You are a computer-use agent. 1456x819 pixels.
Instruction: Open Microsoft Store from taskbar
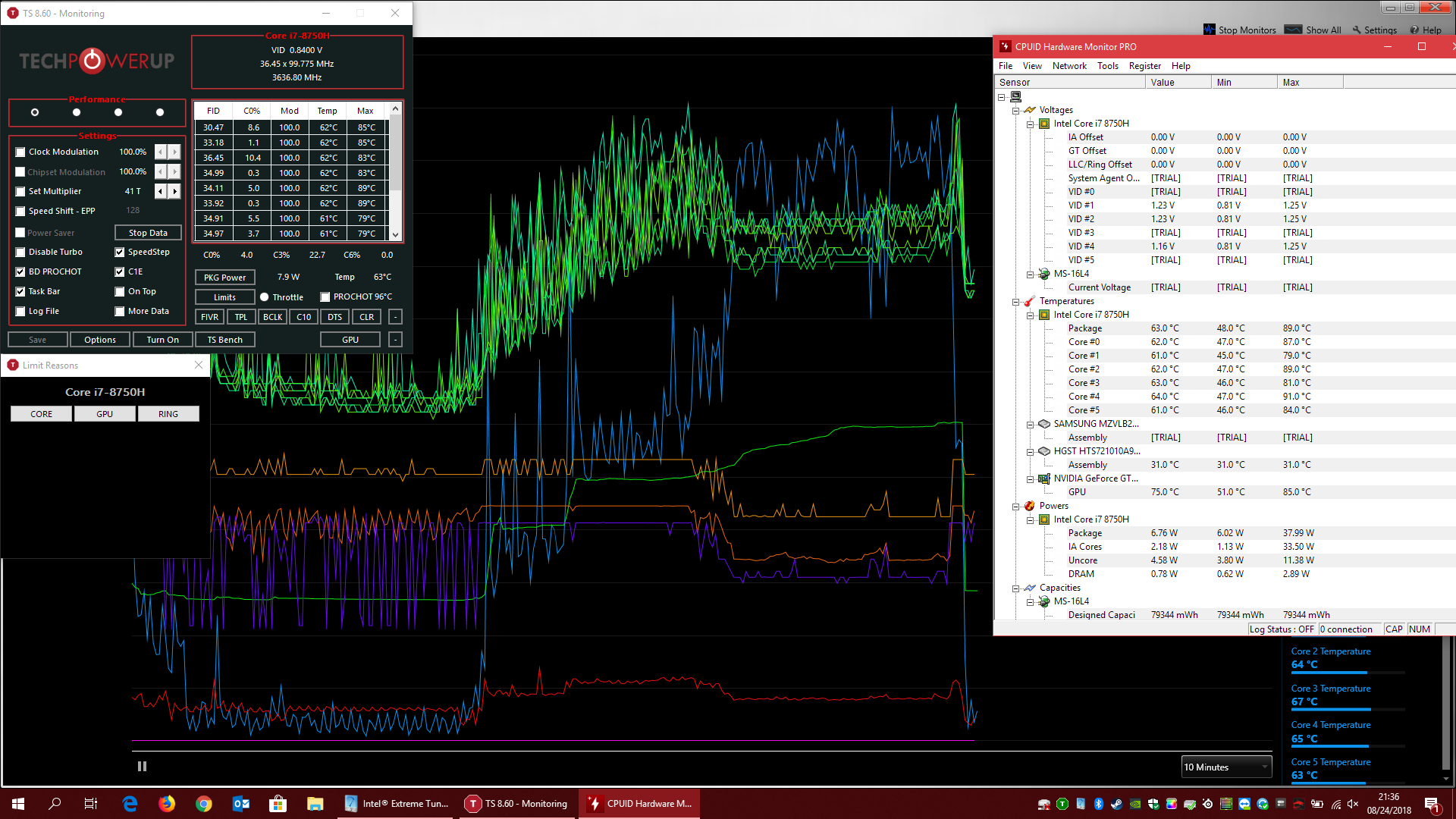pos(278,804)
